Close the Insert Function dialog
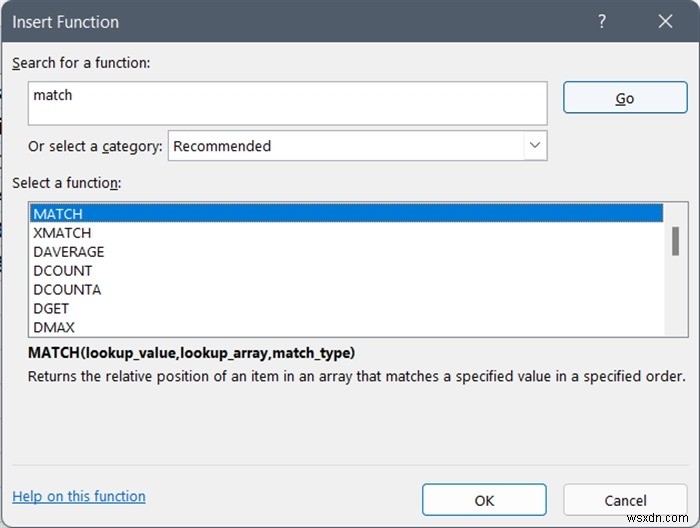 tap(665, 21)
